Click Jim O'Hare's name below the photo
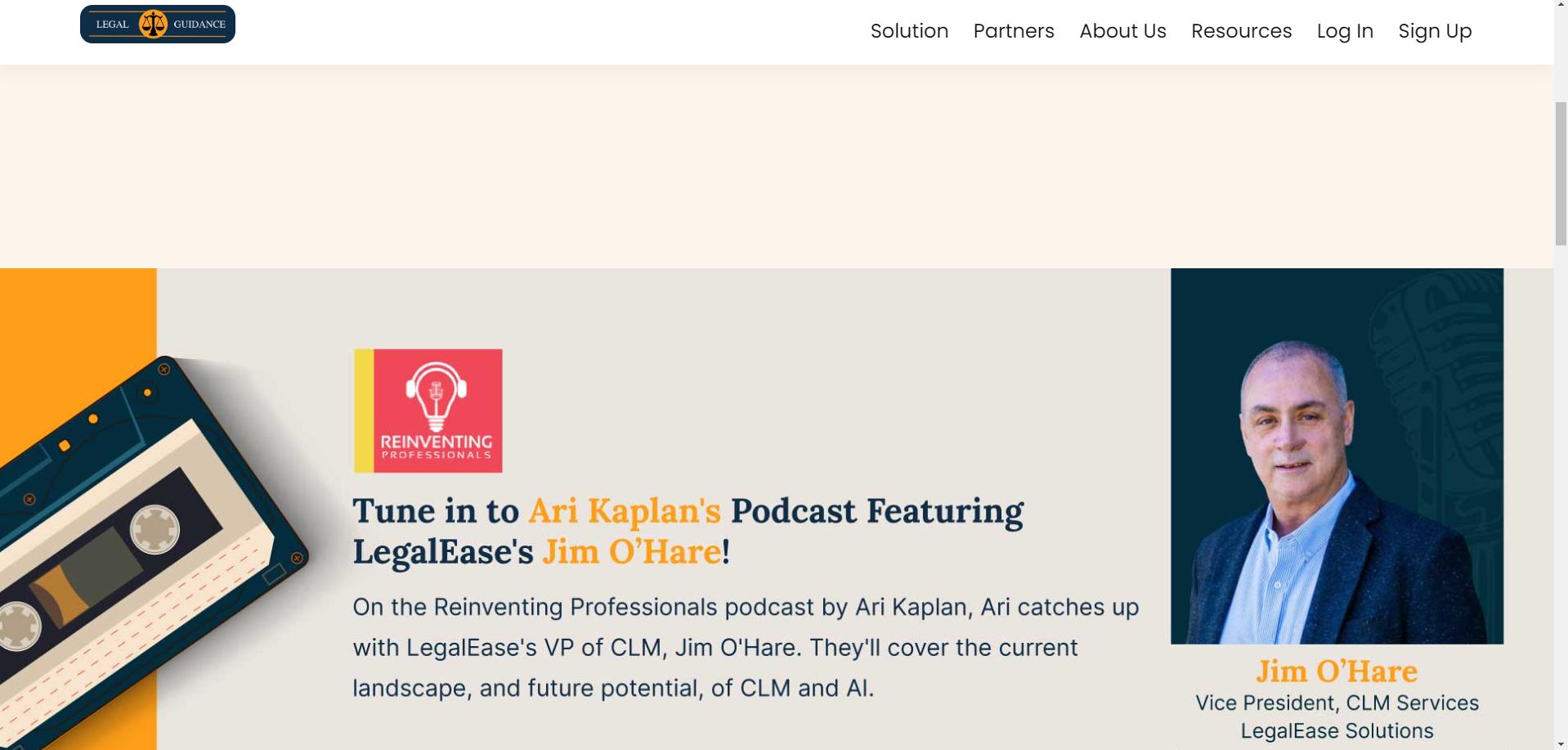This screenshot has width=1568, height=750. point(1337,671)
